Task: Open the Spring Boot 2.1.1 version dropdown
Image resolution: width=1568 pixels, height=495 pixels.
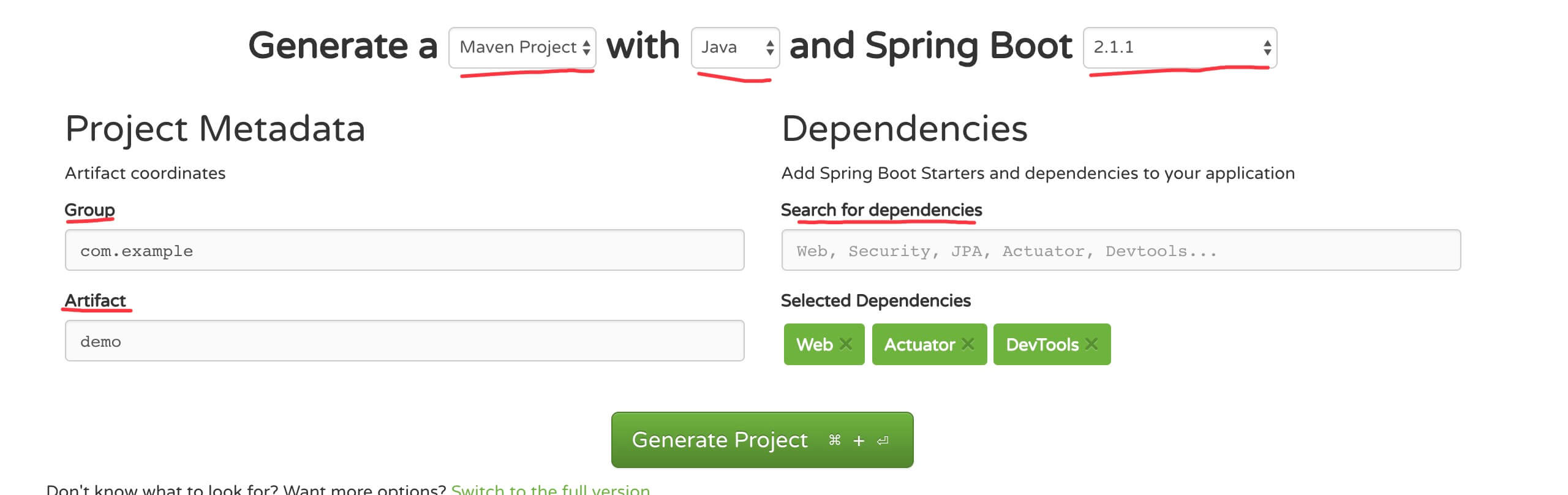Action: click(1180, 47)
